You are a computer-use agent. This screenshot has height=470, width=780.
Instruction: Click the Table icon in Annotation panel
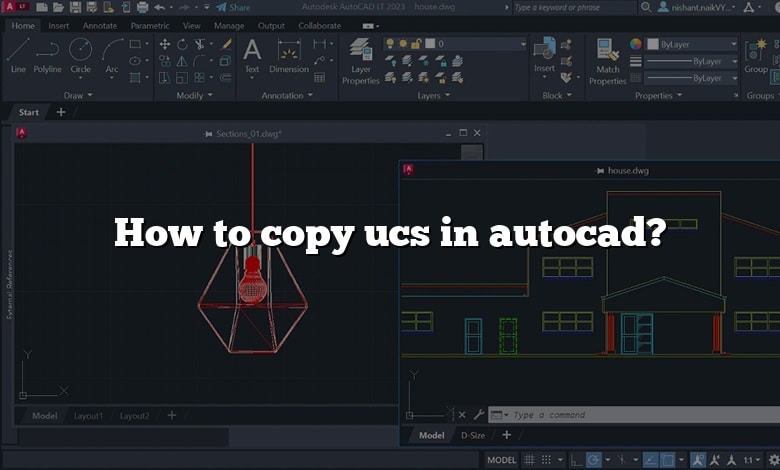pos(319,78)
